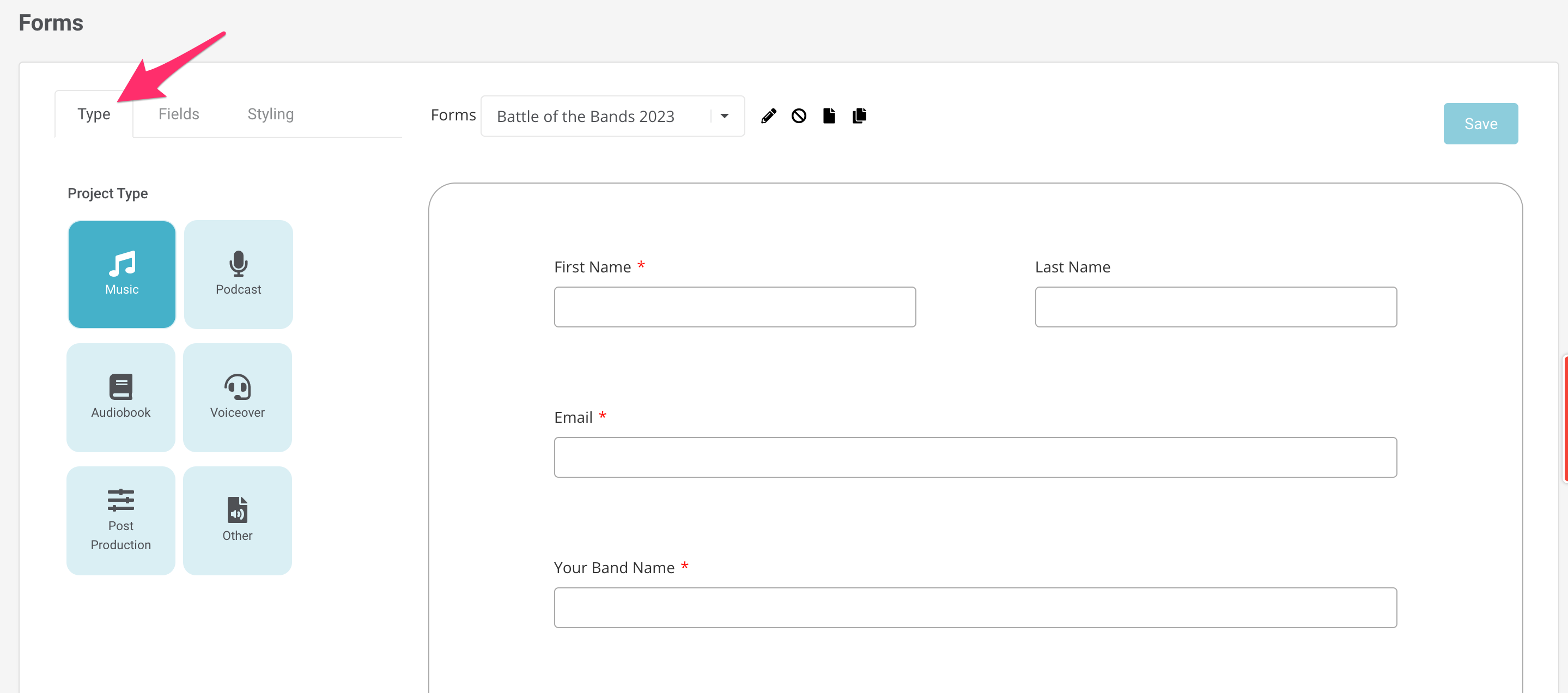This screenshot has height=693, width=1568.
Task: Open the Fields tab
Action: coord(178,114)
